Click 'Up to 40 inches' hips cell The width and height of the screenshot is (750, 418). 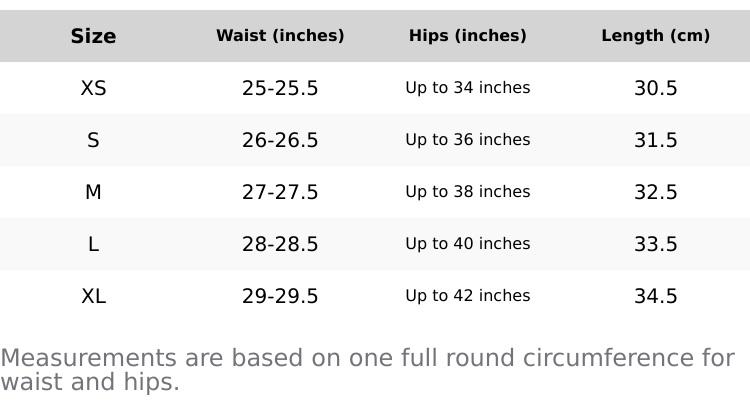coord(468,244)
